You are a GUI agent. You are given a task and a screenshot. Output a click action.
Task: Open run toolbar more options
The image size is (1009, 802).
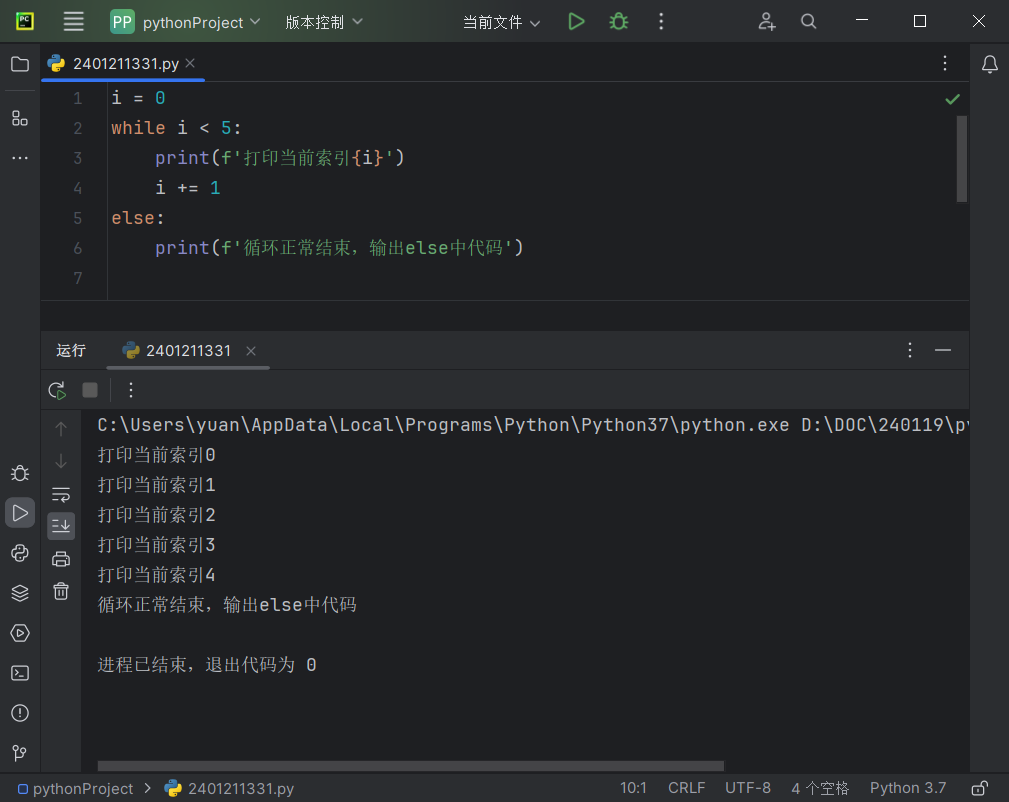click(x=131, y=390)
